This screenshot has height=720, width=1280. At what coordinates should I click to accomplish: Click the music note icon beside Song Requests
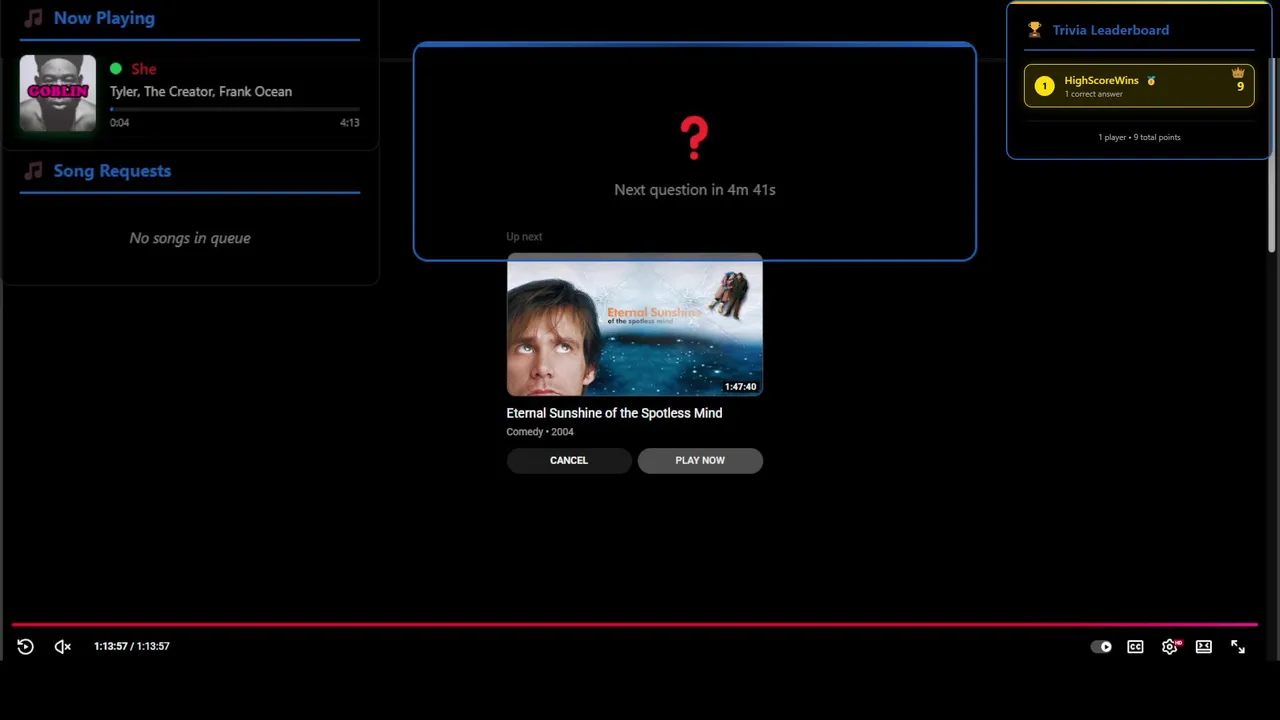pyautogui.click(x=33, y=171)
